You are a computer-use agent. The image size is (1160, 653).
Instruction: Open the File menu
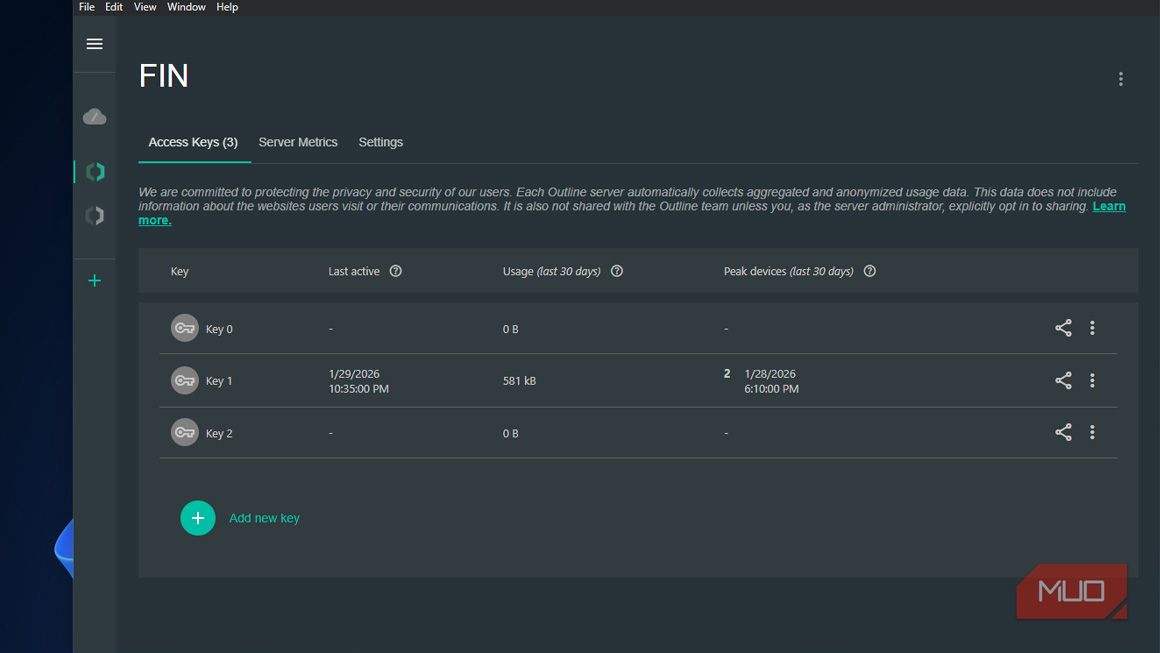(x=87, y=7)
